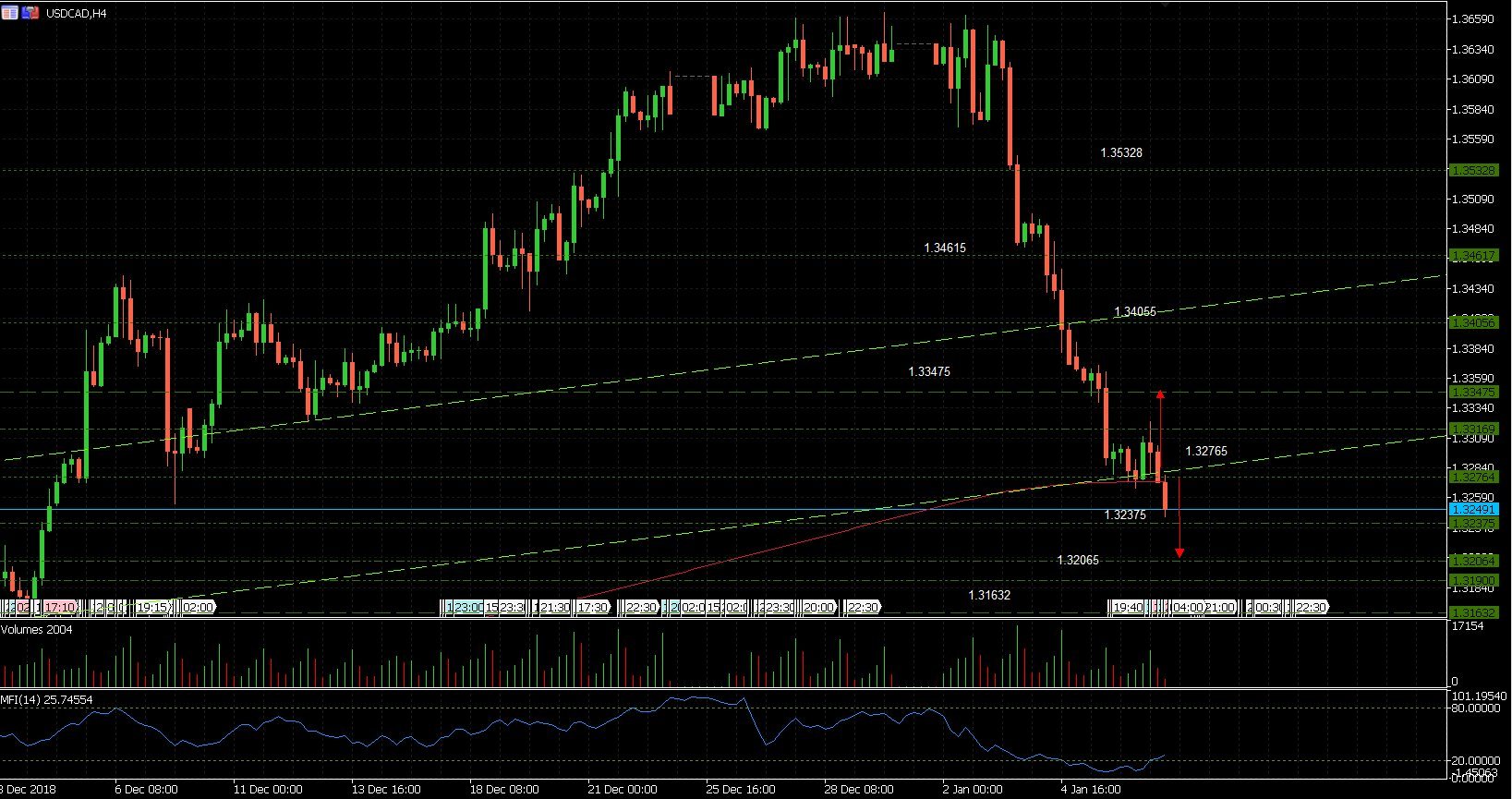This screenshot has height=799, width=1512.
Task: Click the 18 Dec 08:00 time axis label
Action: coord(504,789)
